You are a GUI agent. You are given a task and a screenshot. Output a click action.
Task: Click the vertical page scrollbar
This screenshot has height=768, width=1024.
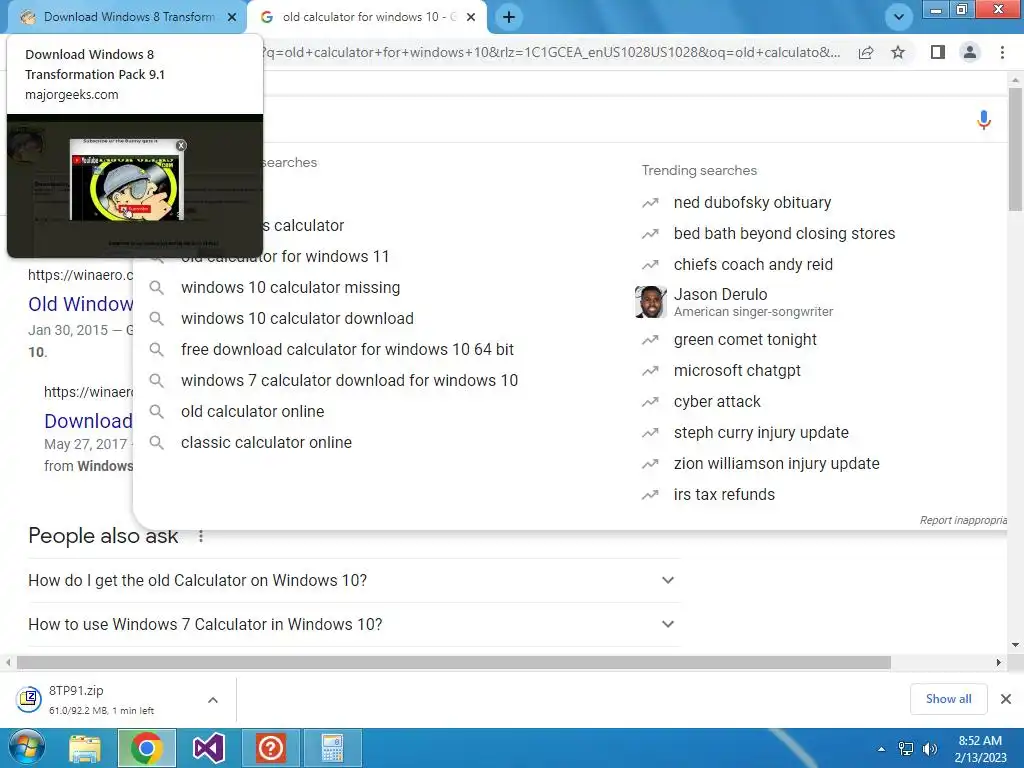[1015, 150]
